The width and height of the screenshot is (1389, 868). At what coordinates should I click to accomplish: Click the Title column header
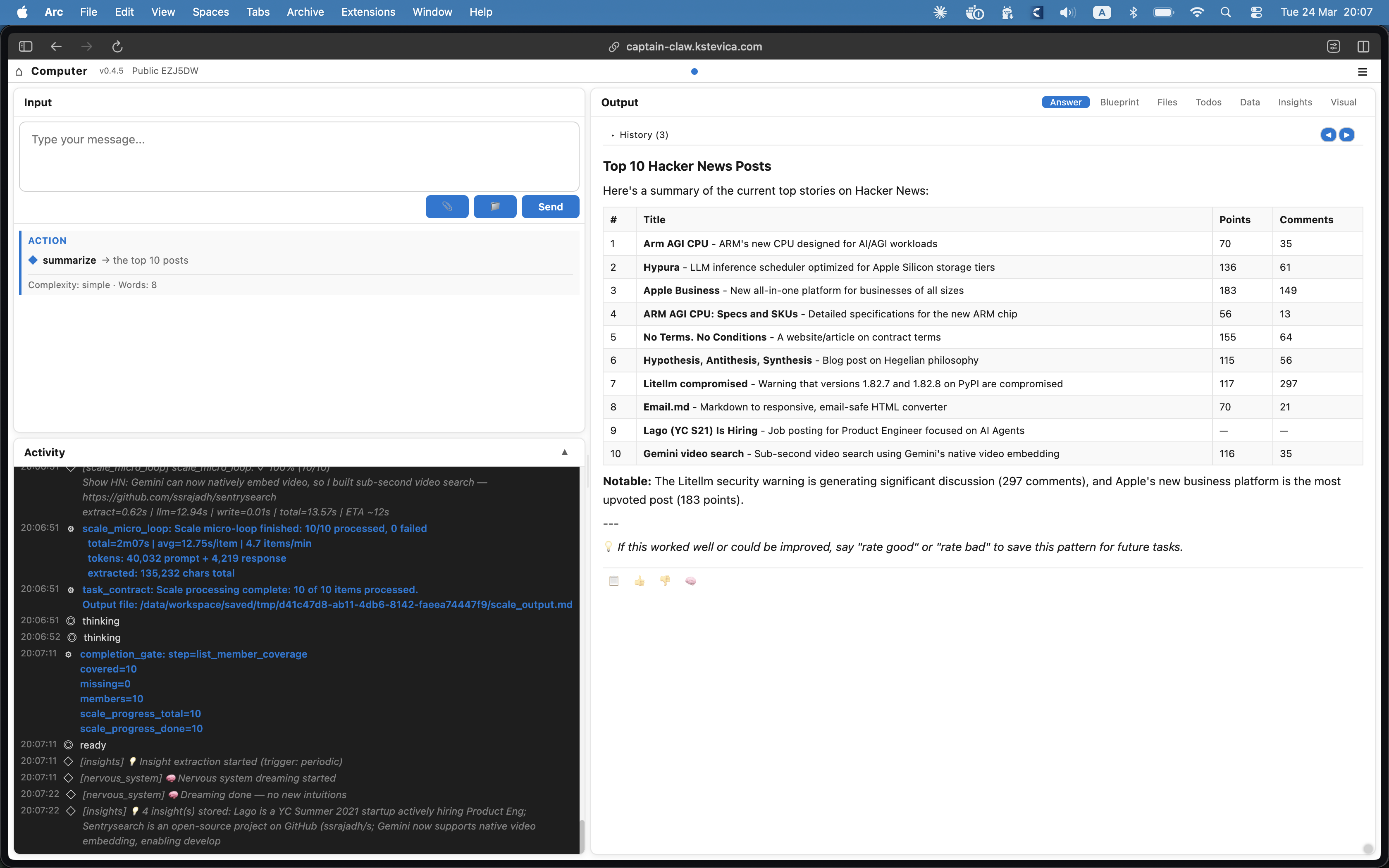[654, 220]
